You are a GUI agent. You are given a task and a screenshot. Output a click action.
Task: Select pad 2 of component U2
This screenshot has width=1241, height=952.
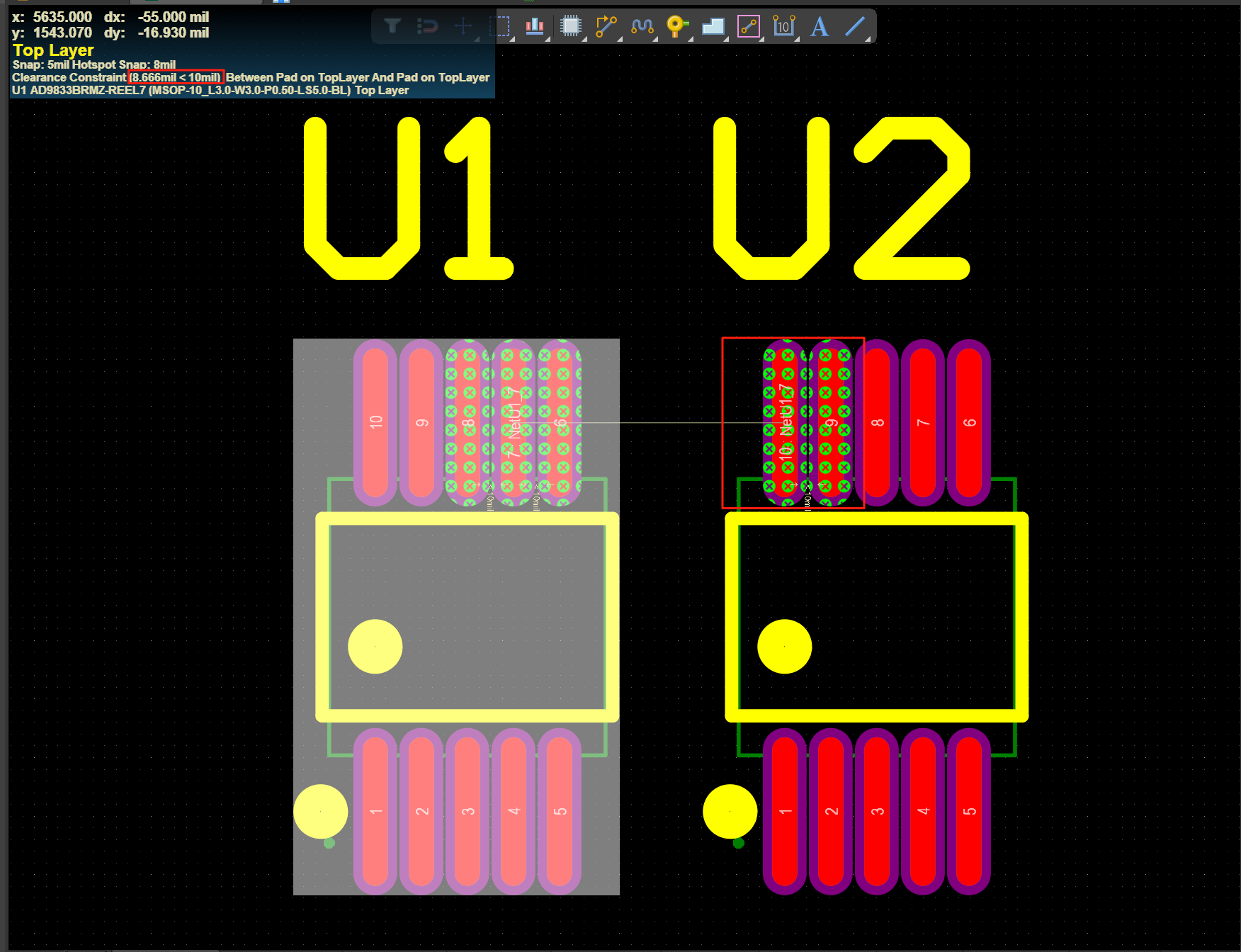pyautogui.click(x=831, y=812)
